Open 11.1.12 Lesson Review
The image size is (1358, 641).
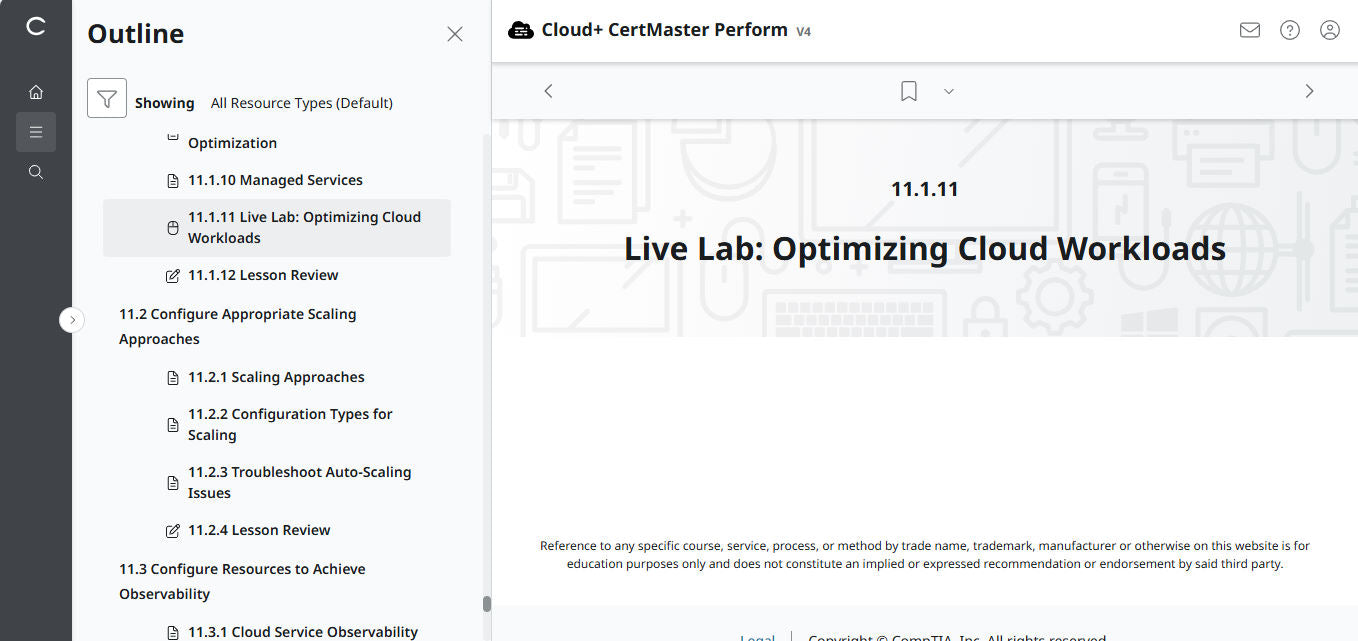click(263, 274)
